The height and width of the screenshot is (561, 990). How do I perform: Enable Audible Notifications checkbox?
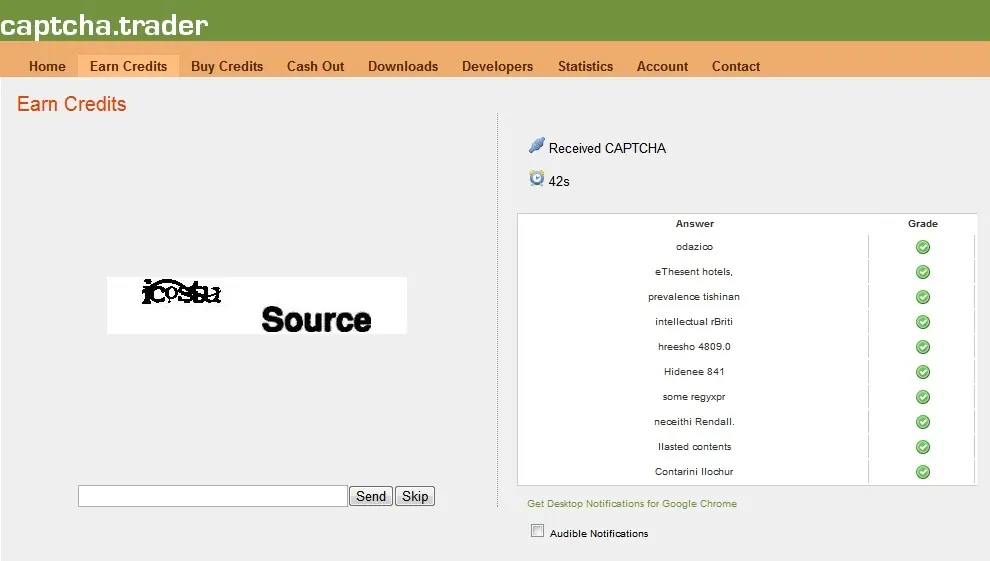(x=537, y=531)
